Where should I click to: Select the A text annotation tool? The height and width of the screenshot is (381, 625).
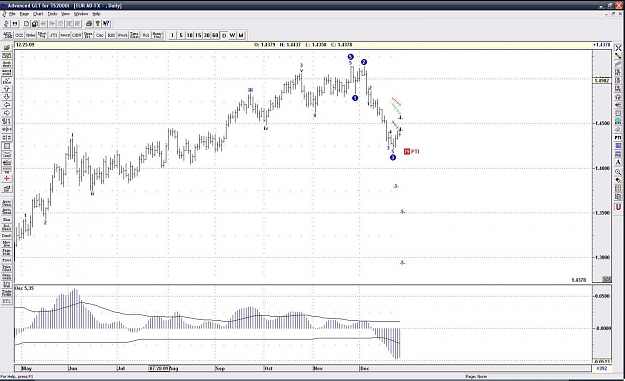coord(618,163)
